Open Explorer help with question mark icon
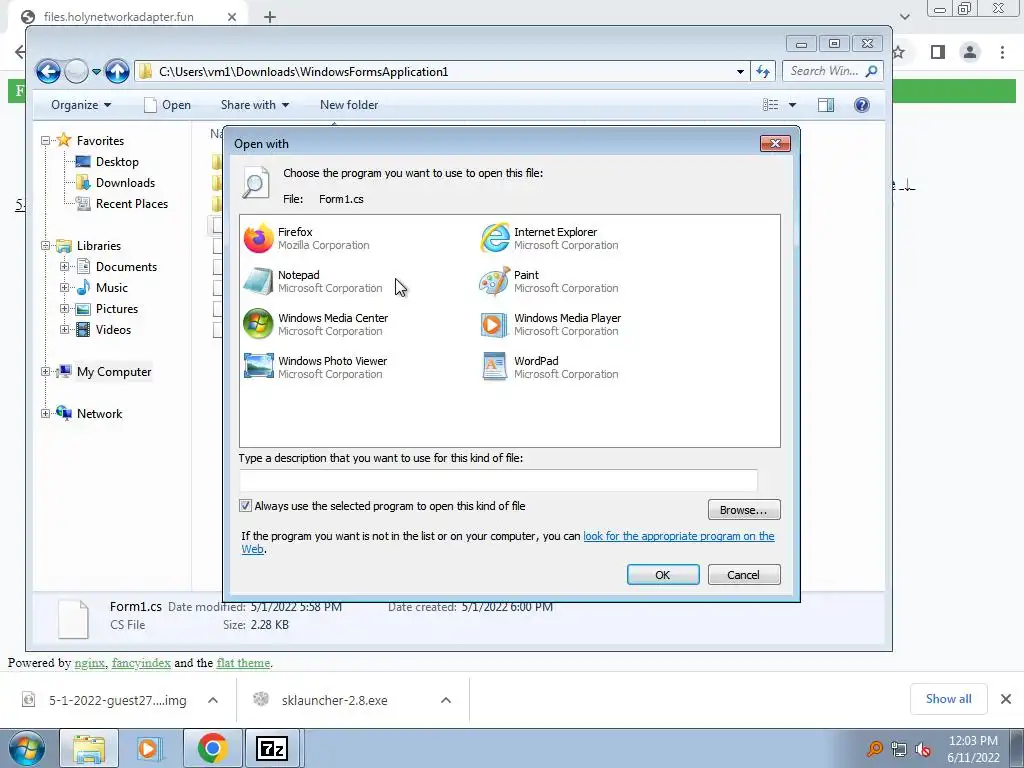This screenshot has height=768, width=1024. click(861, 104)
